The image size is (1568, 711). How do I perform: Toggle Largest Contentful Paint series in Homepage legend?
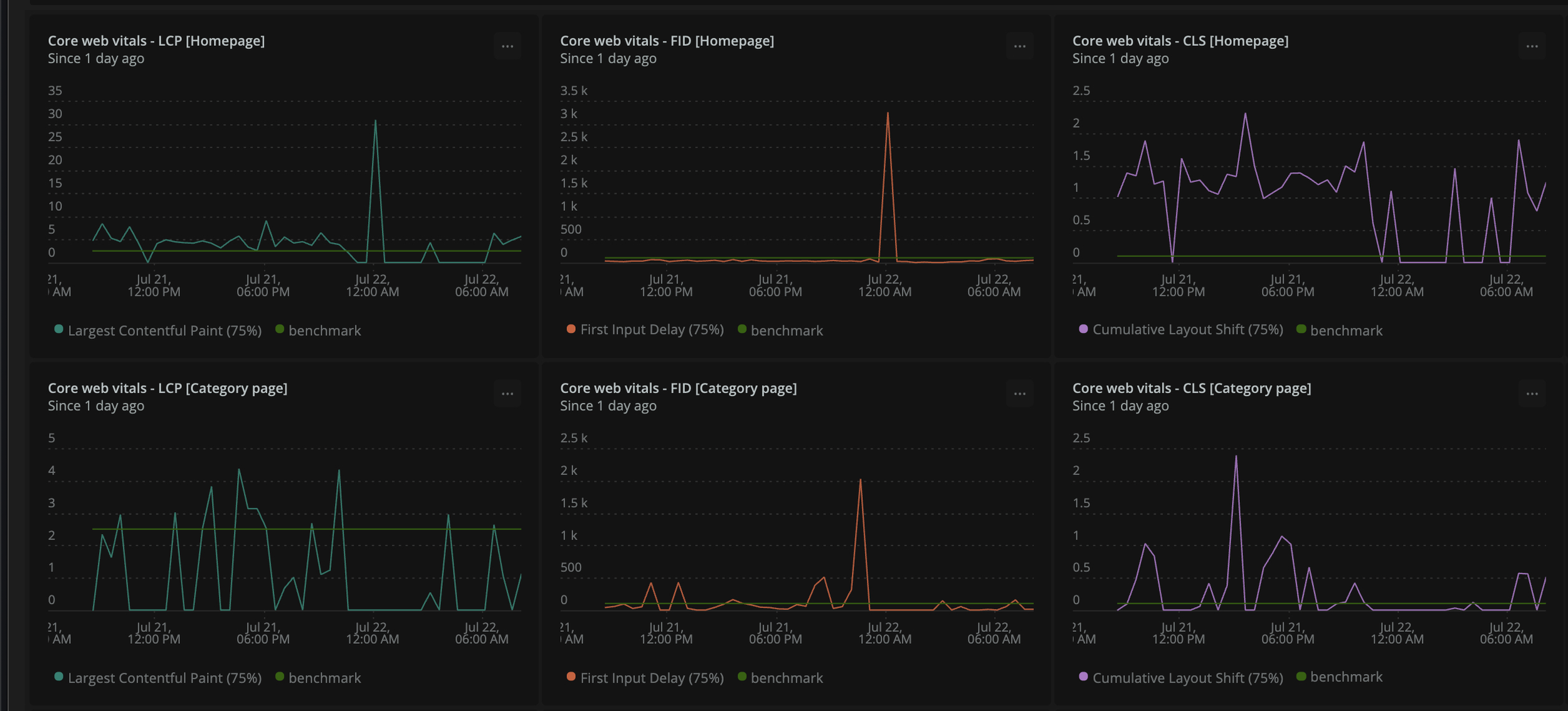click(164, 331)
